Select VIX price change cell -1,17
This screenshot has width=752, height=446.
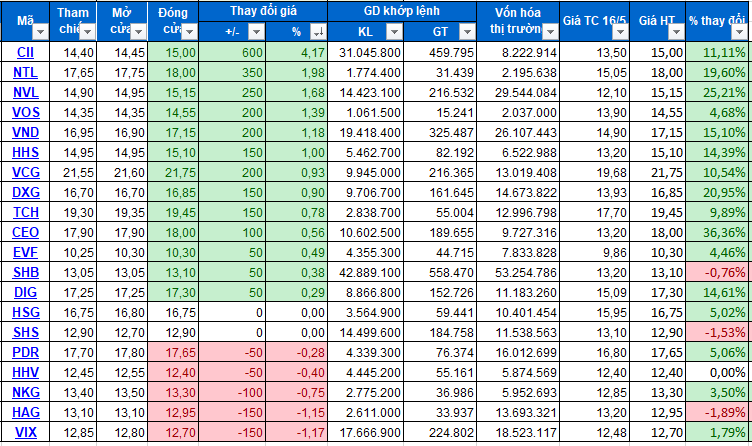(297, 432)
